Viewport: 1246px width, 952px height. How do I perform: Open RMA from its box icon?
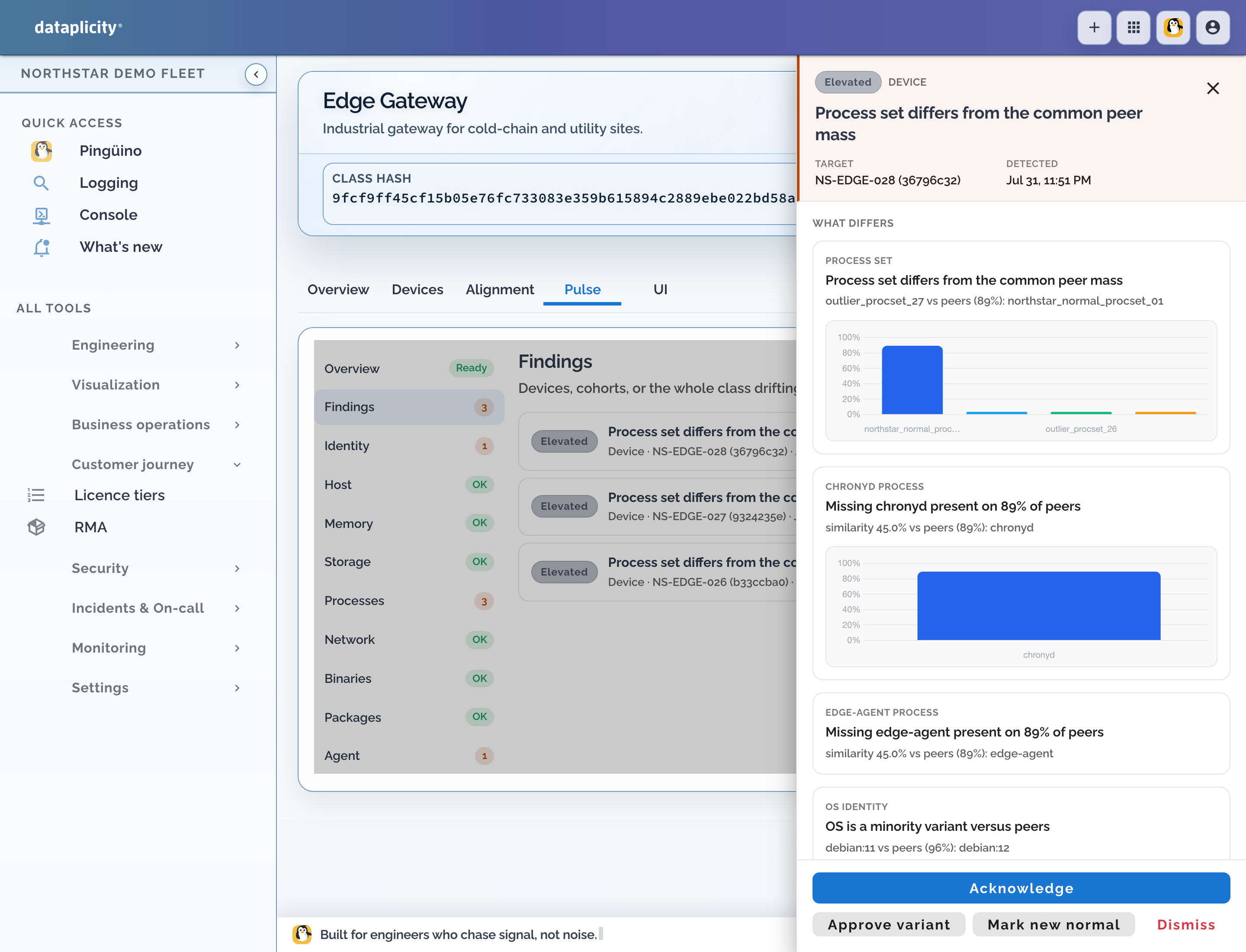point(36,527)
